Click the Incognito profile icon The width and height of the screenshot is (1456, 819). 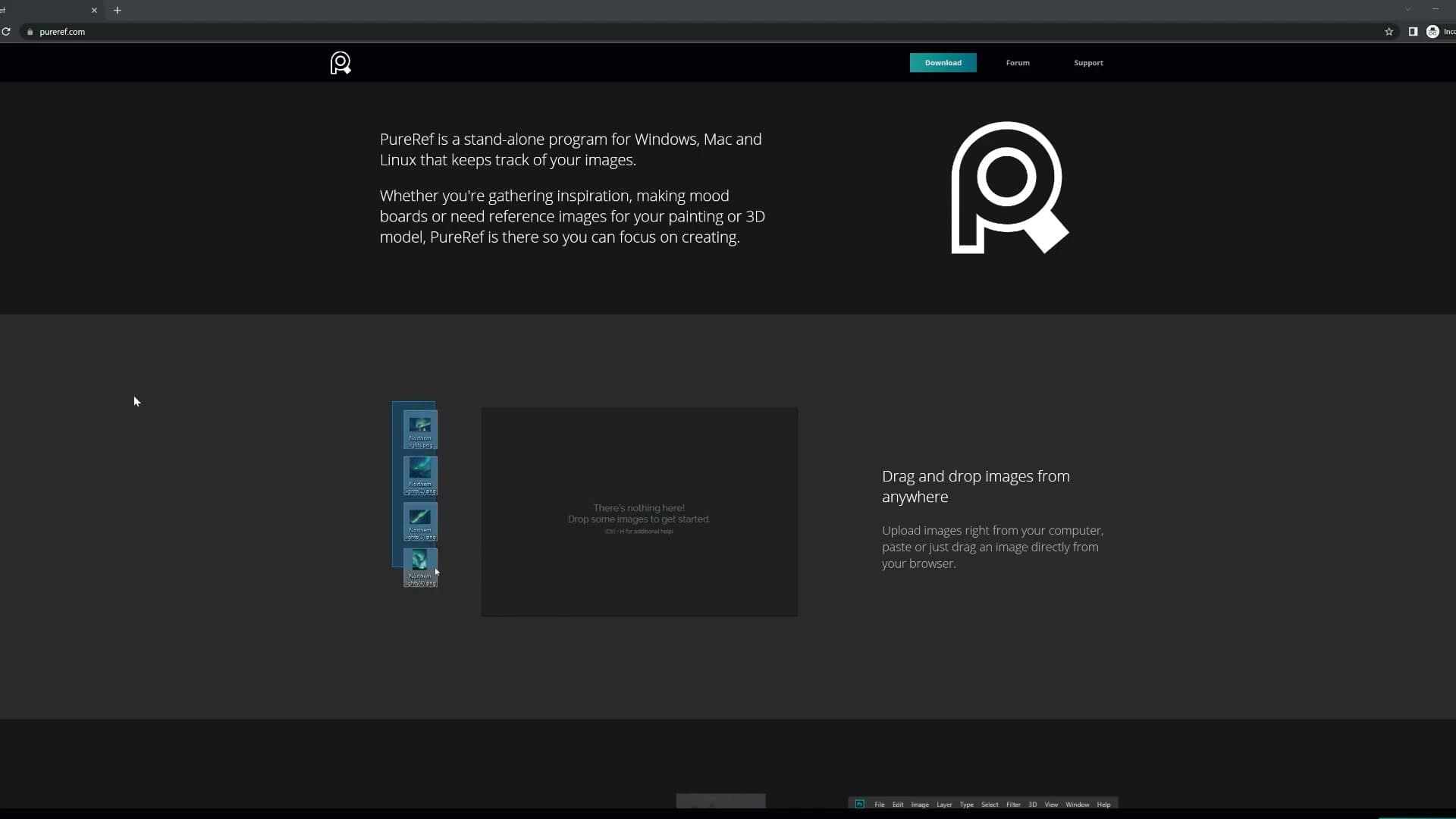[x=1432, y=32]
